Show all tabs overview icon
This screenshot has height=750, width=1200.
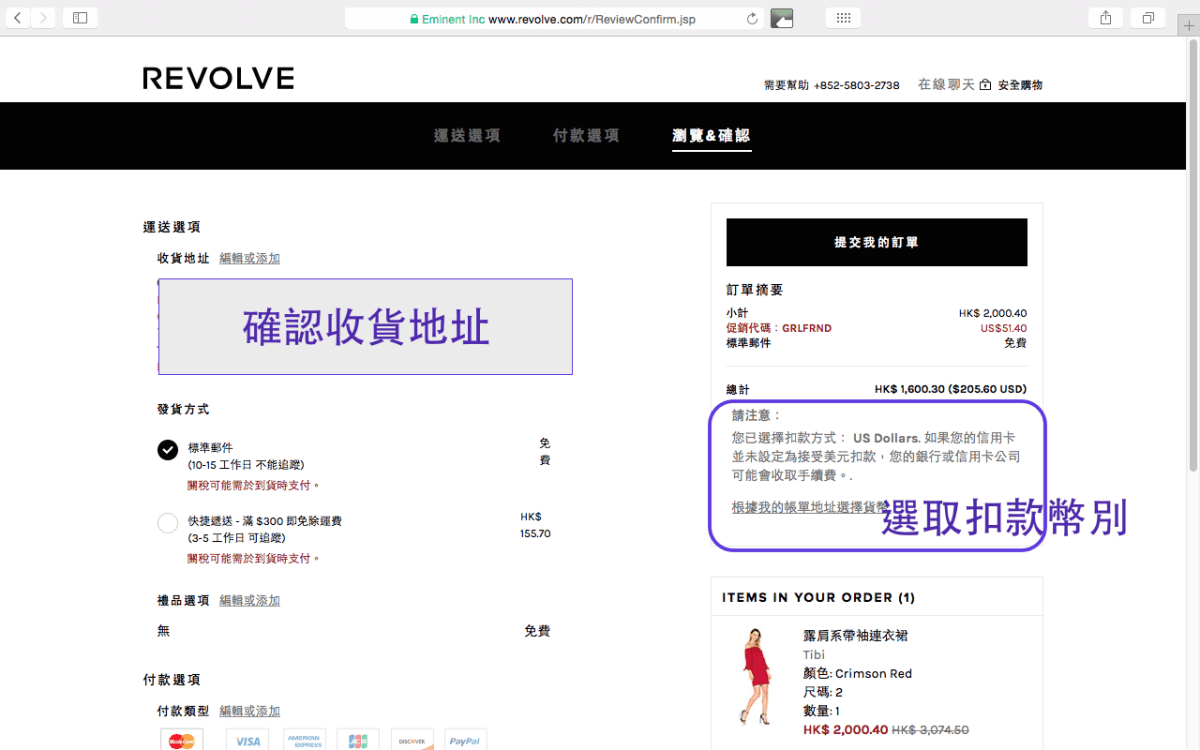1148,18
